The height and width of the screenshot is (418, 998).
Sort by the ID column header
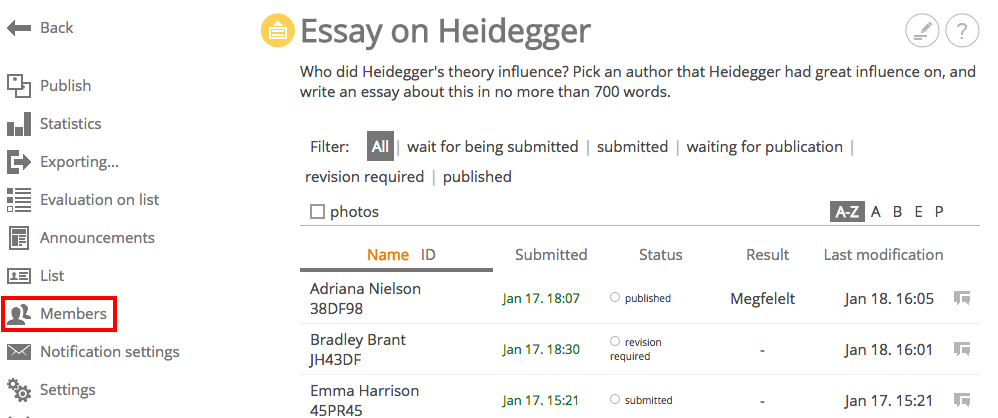click(x=428, y=255)
